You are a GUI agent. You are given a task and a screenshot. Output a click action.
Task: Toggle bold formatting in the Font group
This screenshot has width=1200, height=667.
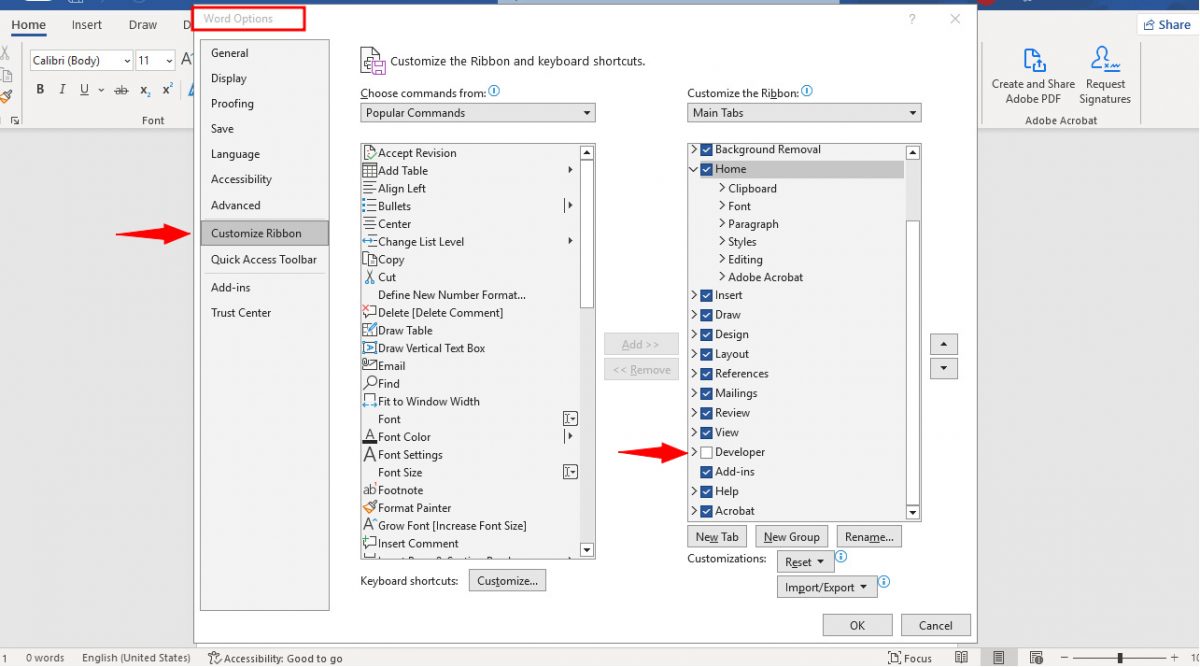tap(39, 89)
